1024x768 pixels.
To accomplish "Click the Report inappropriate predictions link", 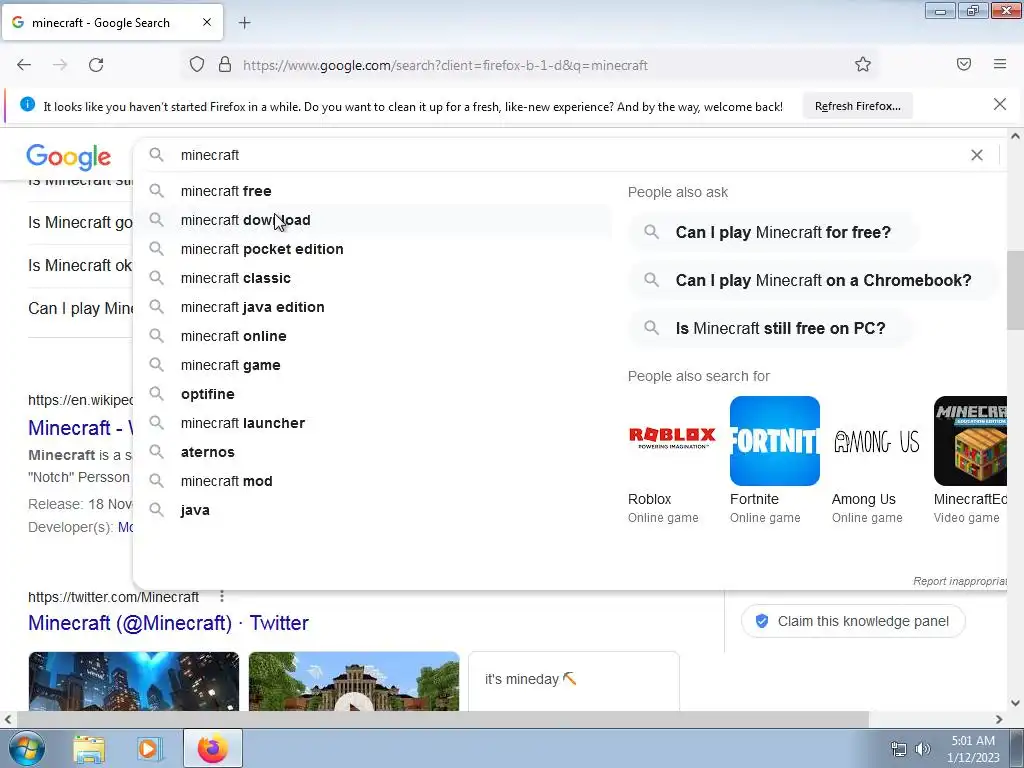I will click(959, 581).
